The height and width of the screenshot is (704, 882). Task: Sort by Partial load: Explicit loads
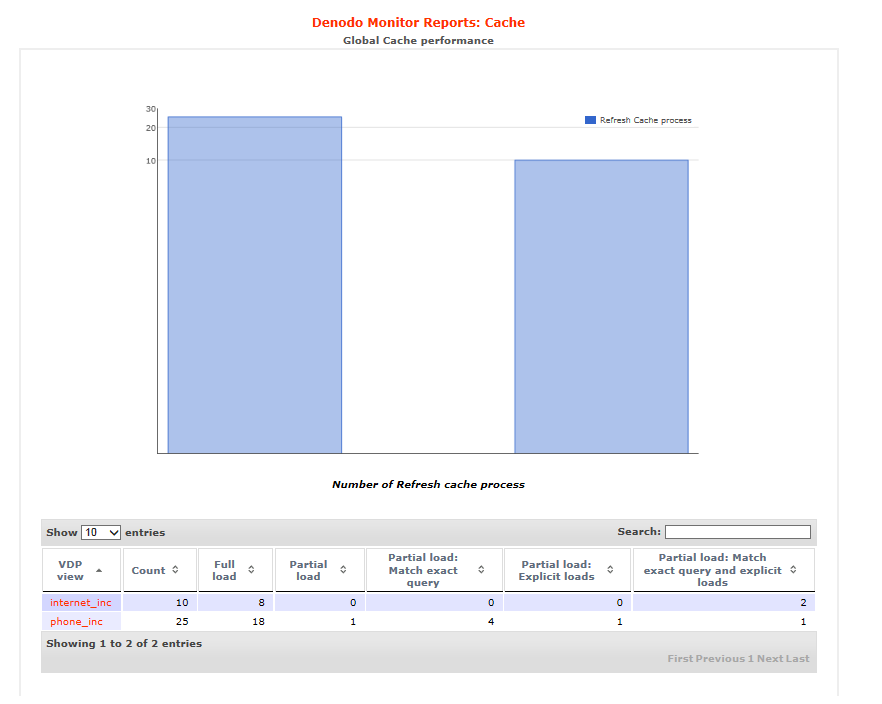[567, 570]
